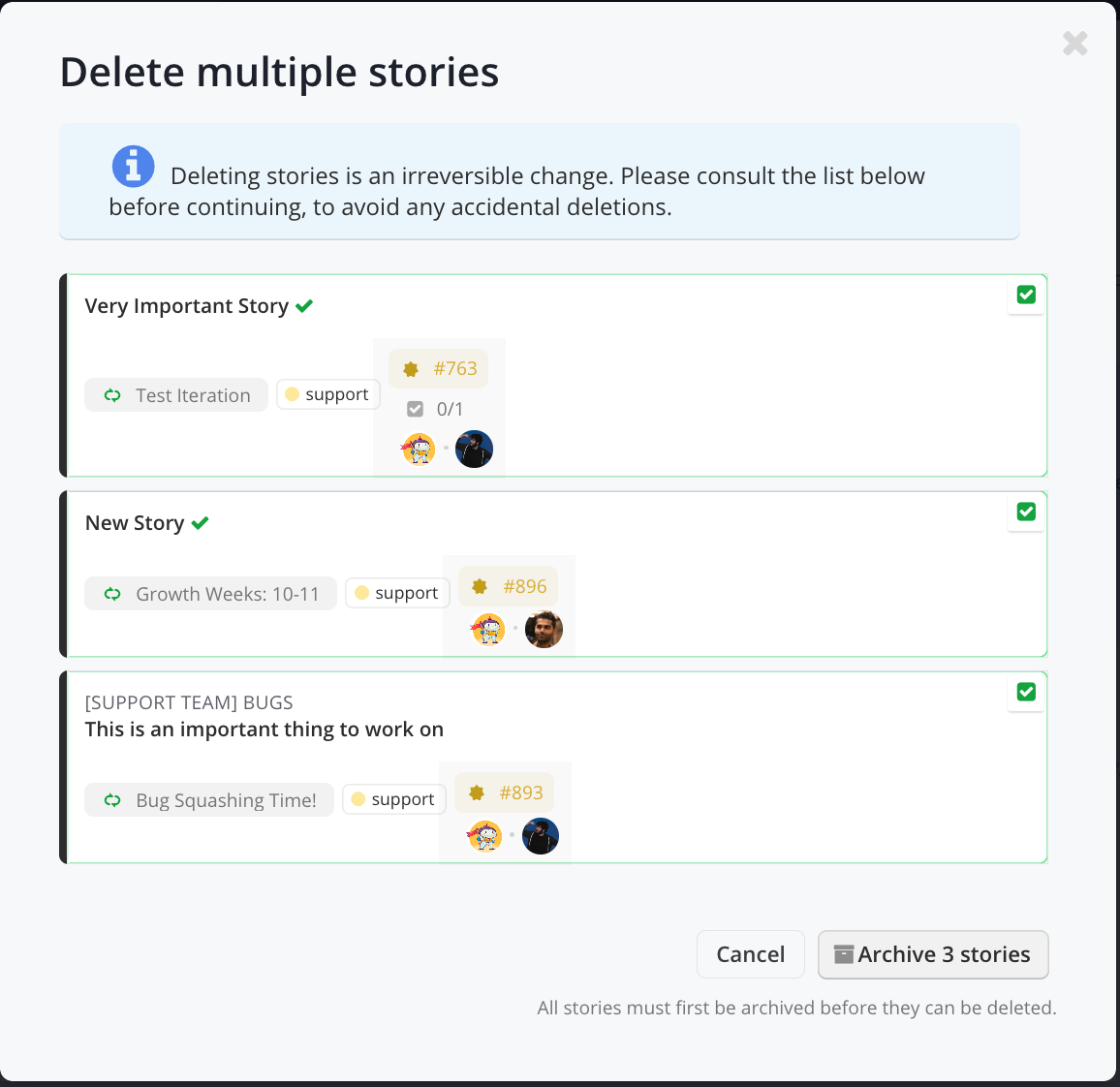Viewport: 1120px width, 1087px height.
Task: Toggle checkbox for the Support Team Bugs story
Action: point(1026,692)
